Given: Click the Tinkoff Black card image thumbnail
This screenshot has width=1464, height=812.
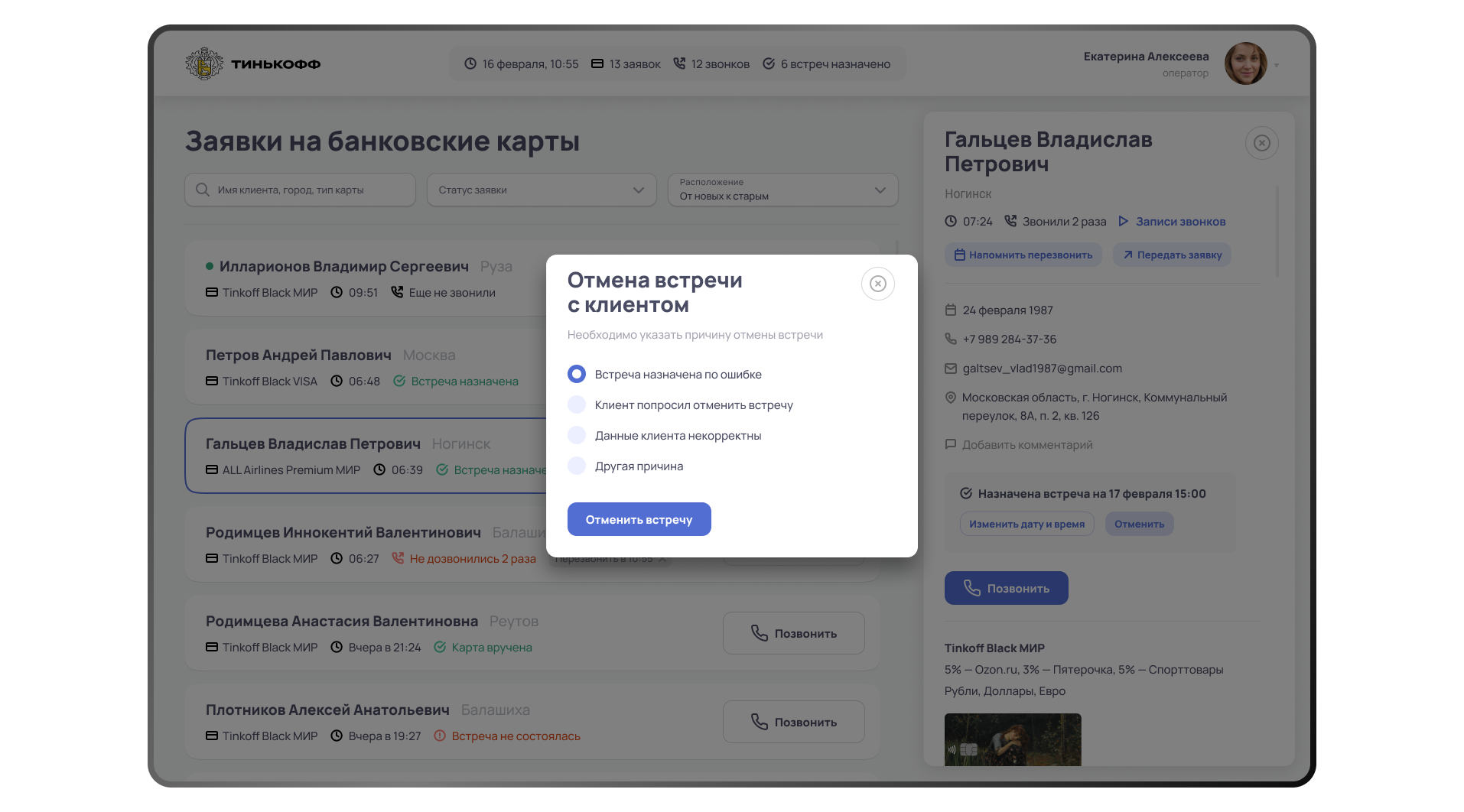Looking at the screenshot, I should (1013, 739).
